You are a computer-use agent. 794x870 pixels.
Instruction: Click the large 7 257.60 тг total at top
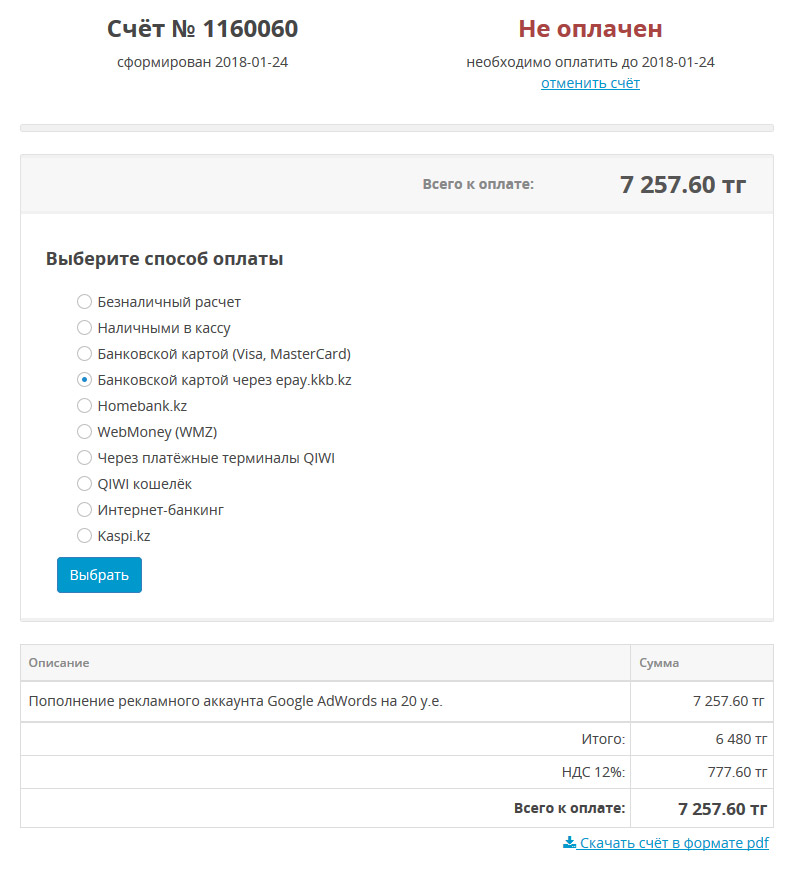(683, 185)
